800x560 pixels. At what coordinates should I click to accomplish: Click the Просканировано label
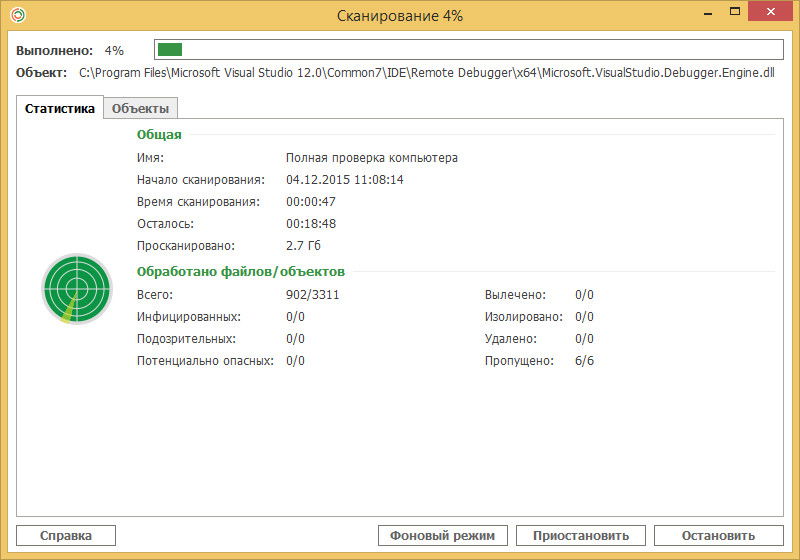pyautogui.click(x=186, y=245)
